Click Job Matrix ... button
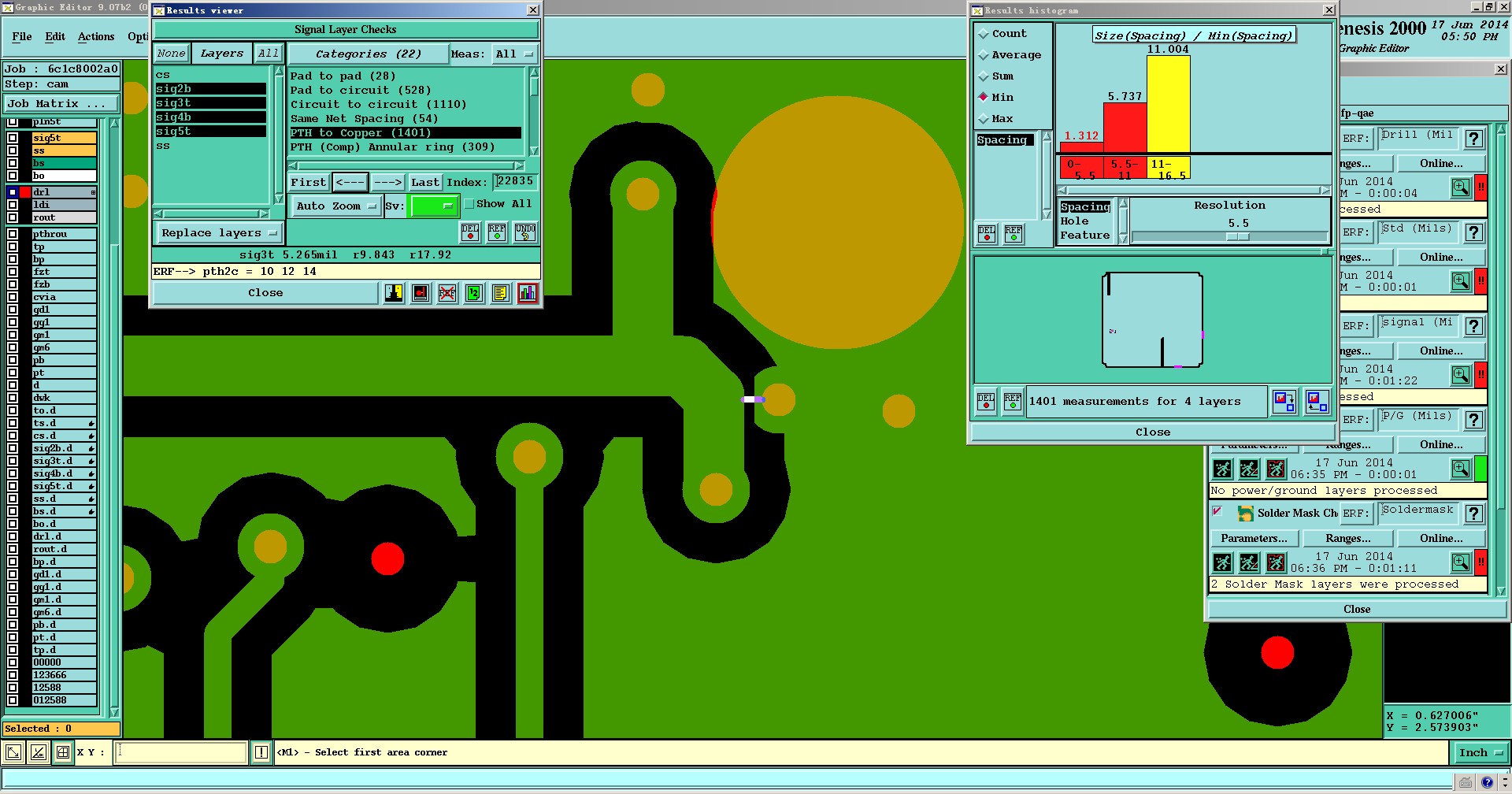The width and height of the screenshot is (1512, 794). point(61,104)
